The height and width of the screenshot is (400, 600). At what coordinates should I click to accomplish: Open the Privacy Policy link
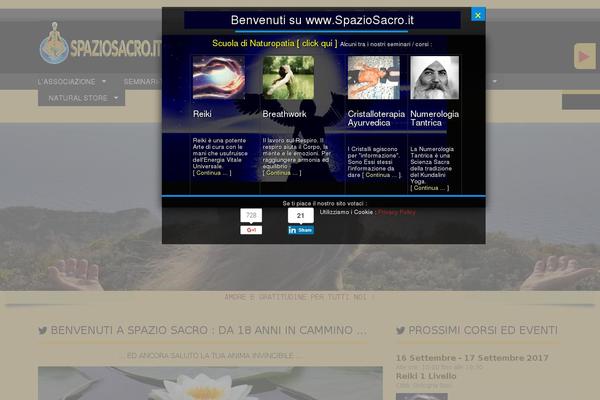397,212
